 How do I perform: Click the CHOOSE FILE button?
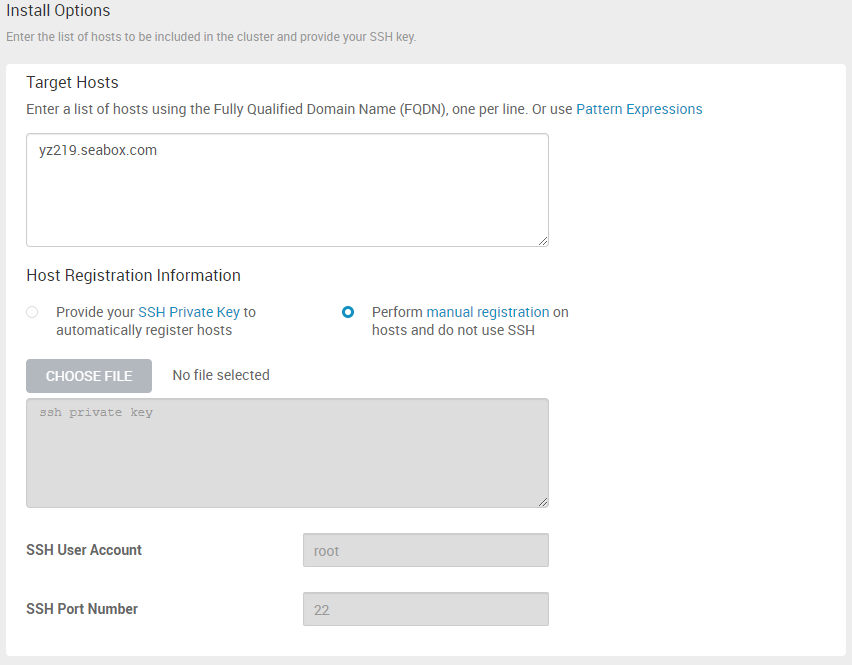[89, 376]
